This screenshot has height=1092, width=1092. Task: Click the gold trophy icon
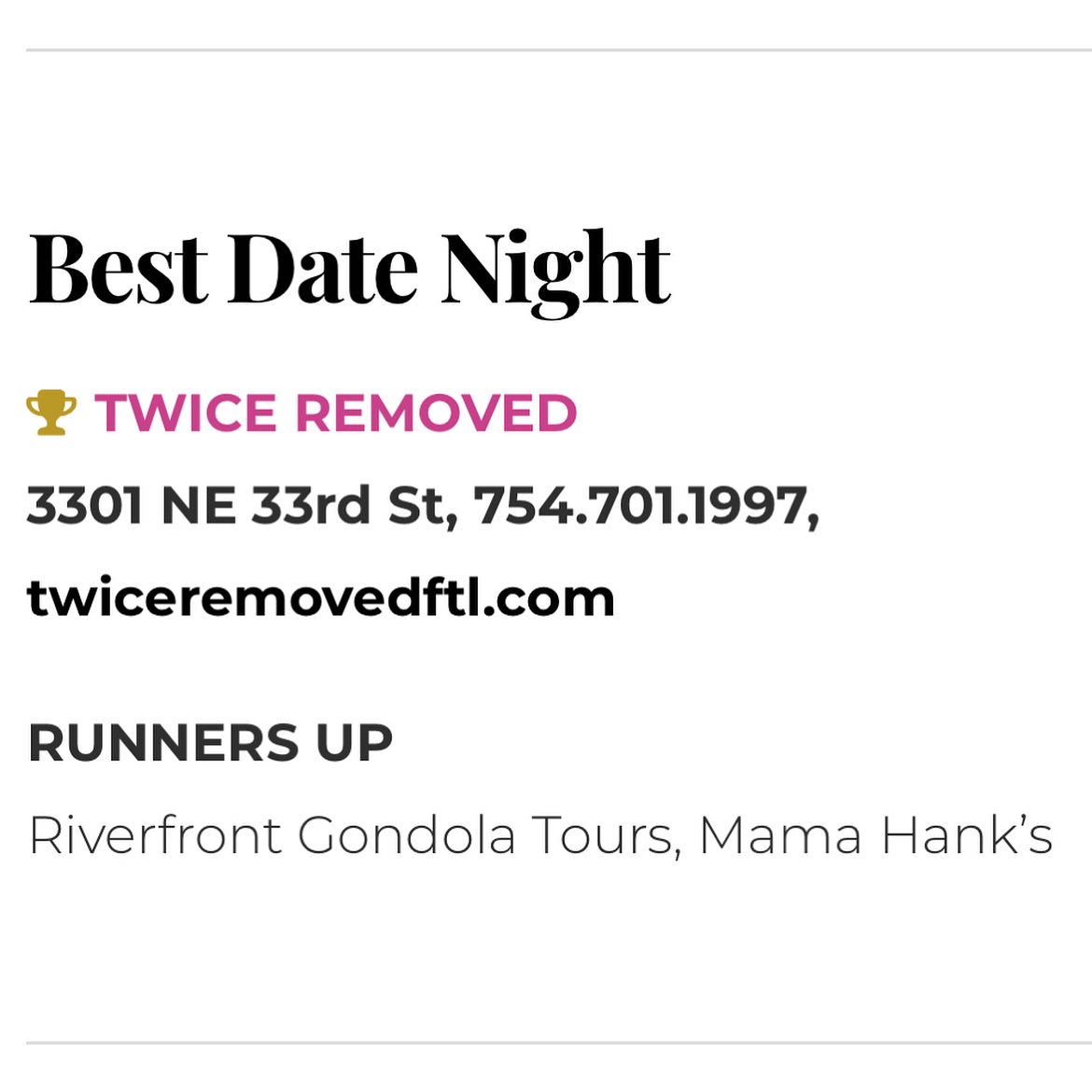pyautogui.click(x=51, y=413)
